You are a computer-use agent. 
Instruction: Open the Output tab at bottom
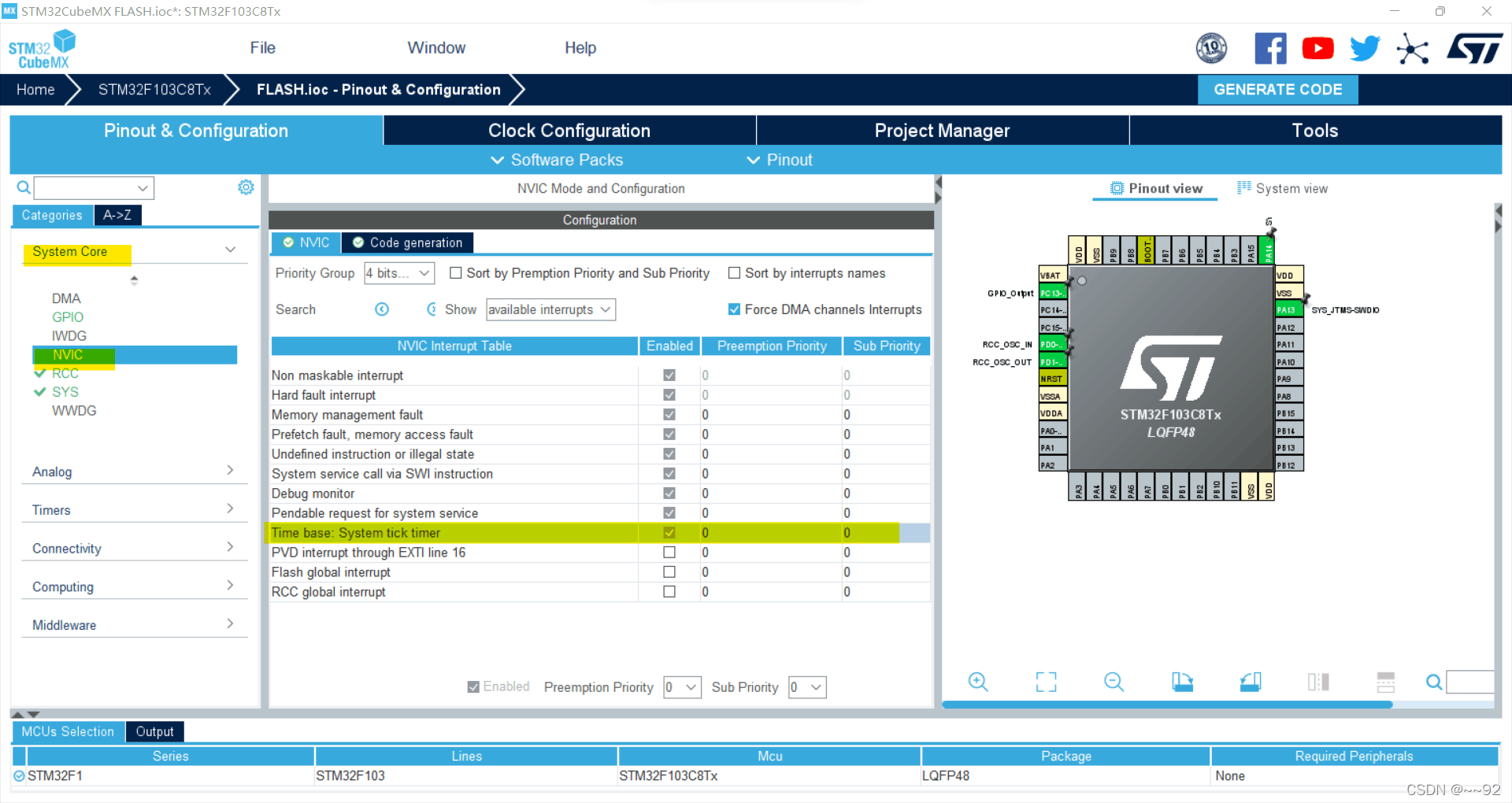(x=154, y=731)
